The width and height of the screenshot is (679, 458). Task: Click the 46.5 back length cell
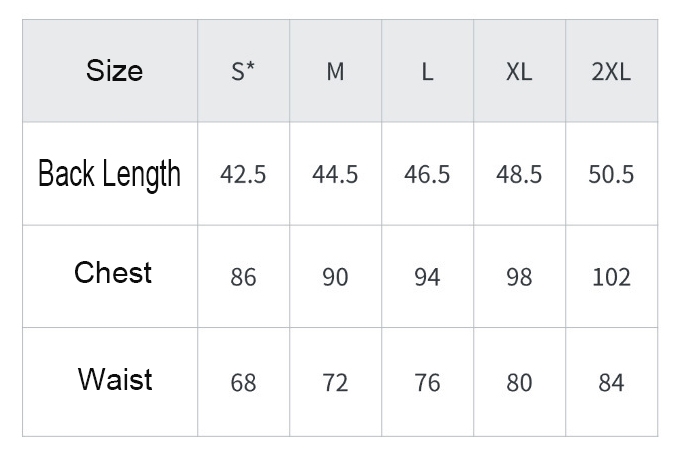[x=427, y=174]
